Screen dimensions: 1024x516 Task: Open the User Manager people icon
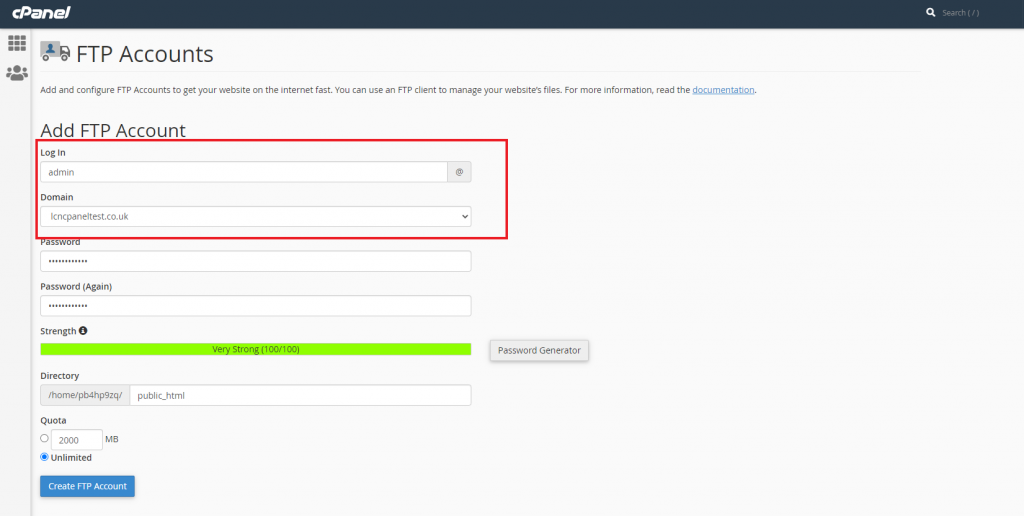[x=17, y=73]
